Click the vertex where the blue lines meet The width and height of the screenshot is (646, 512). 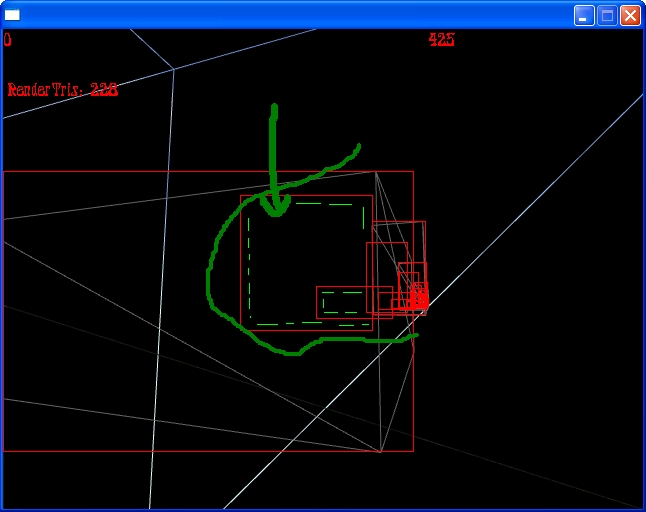pos(173,69)
